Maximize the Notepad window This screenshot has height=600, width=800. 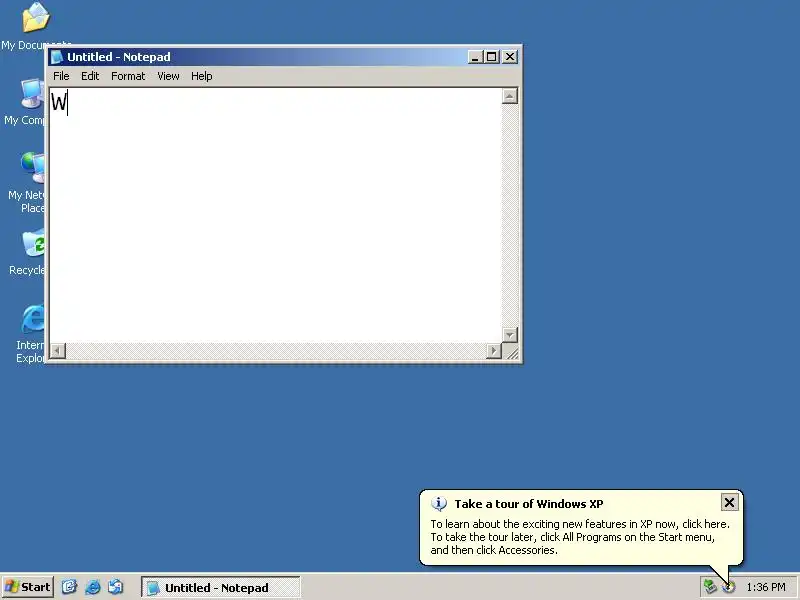coord(491,57)
